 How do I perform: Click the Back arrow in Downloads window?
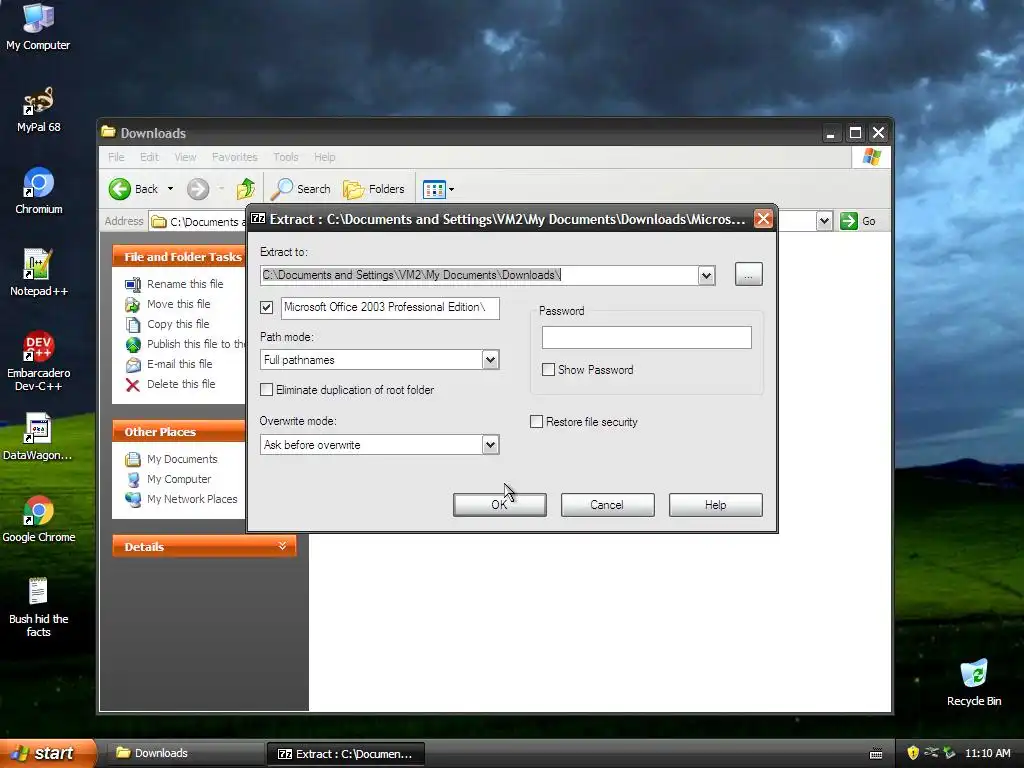point(120,189)
